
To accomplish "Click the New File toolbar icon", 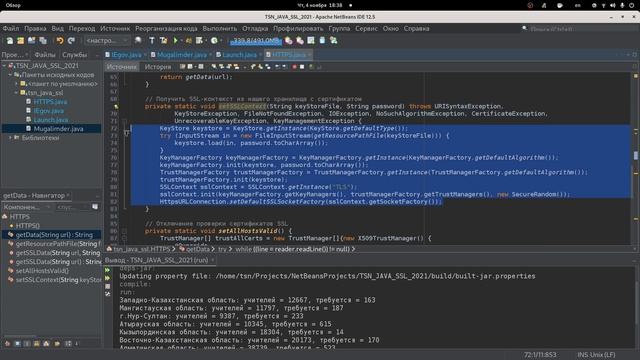I will pyautogui.click(x=9, y=40).
